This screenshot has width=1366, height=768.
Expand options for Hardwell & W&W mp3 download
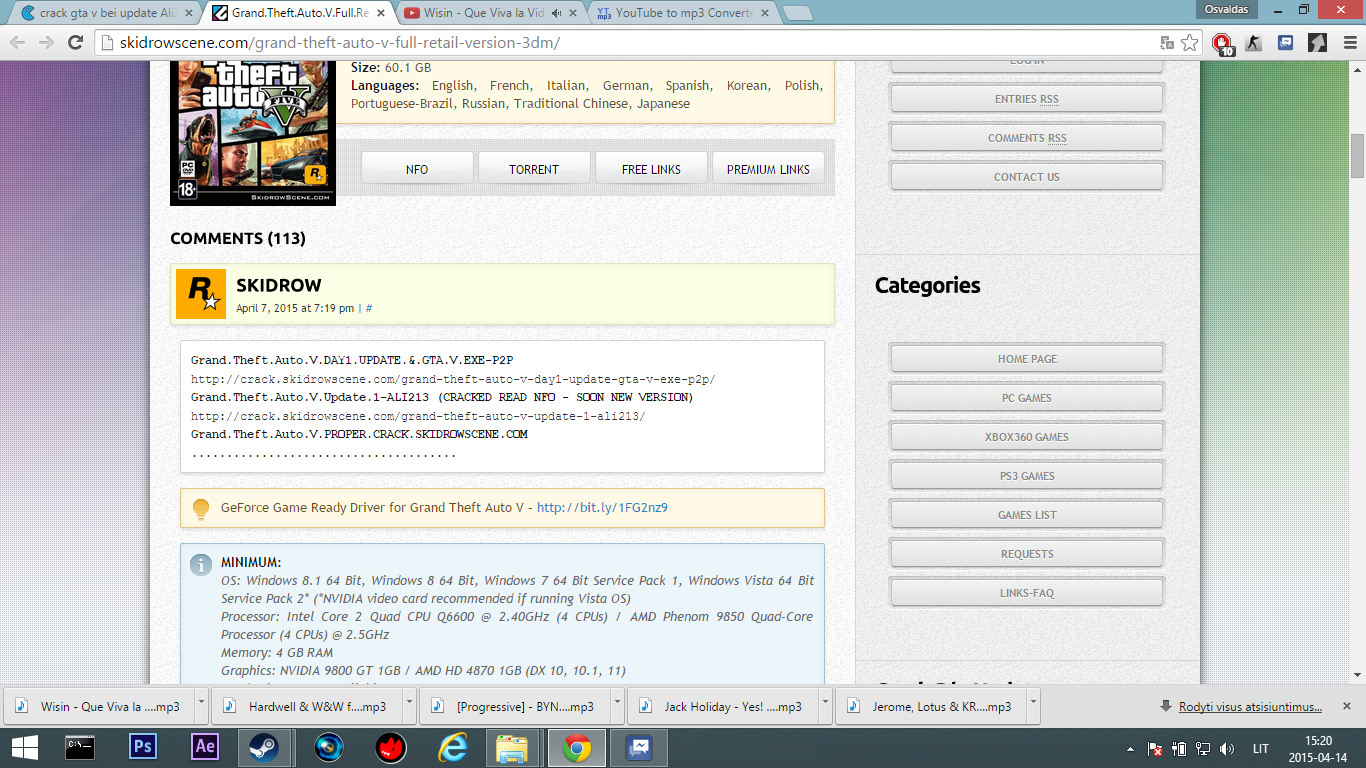tap(409, 704)
